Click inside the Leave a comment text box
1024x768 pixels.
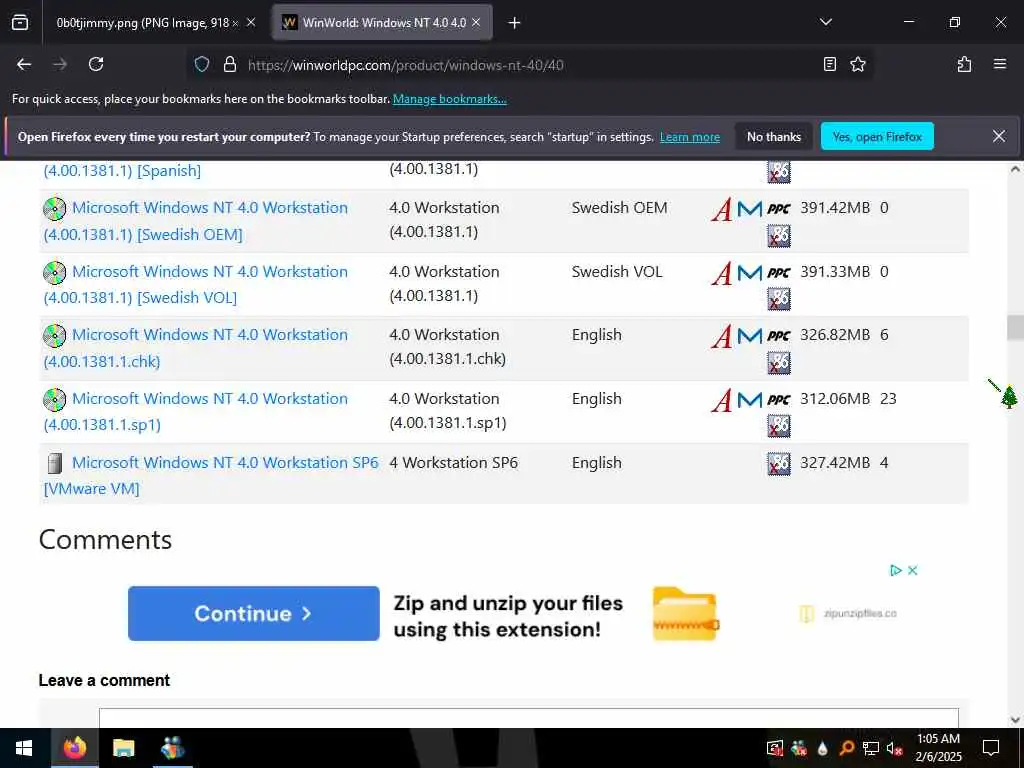pos(529,718)
